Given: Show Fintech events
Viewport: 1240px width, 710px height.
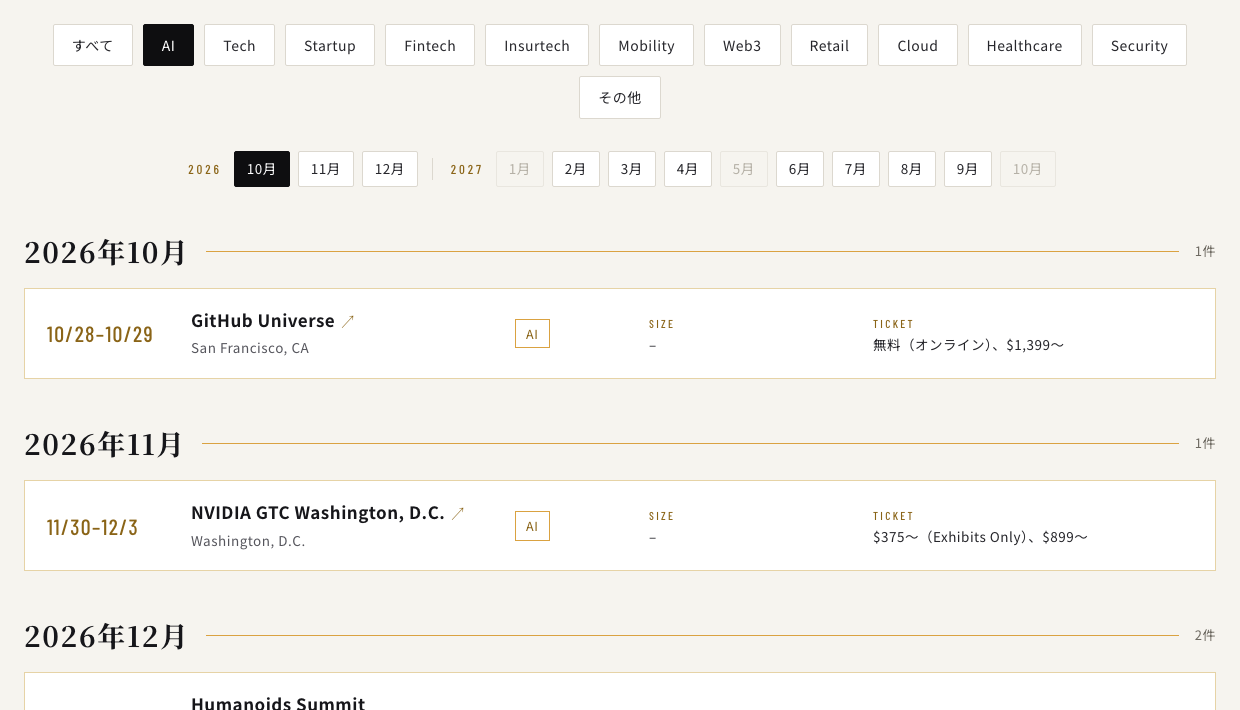Looking at the screenshot, I should coord(430,45).
